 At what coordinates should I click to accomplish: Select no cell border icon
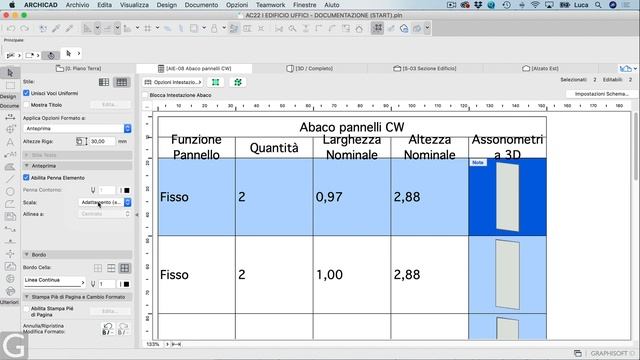[x=98, y=268]
